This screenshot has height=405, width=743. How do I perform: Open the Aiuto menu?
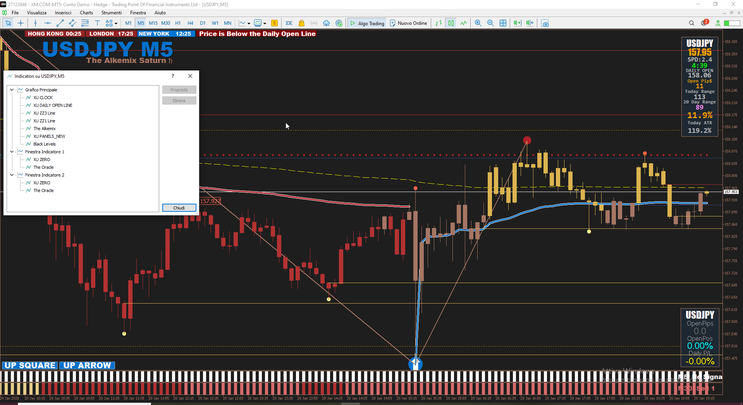point(160,13)
